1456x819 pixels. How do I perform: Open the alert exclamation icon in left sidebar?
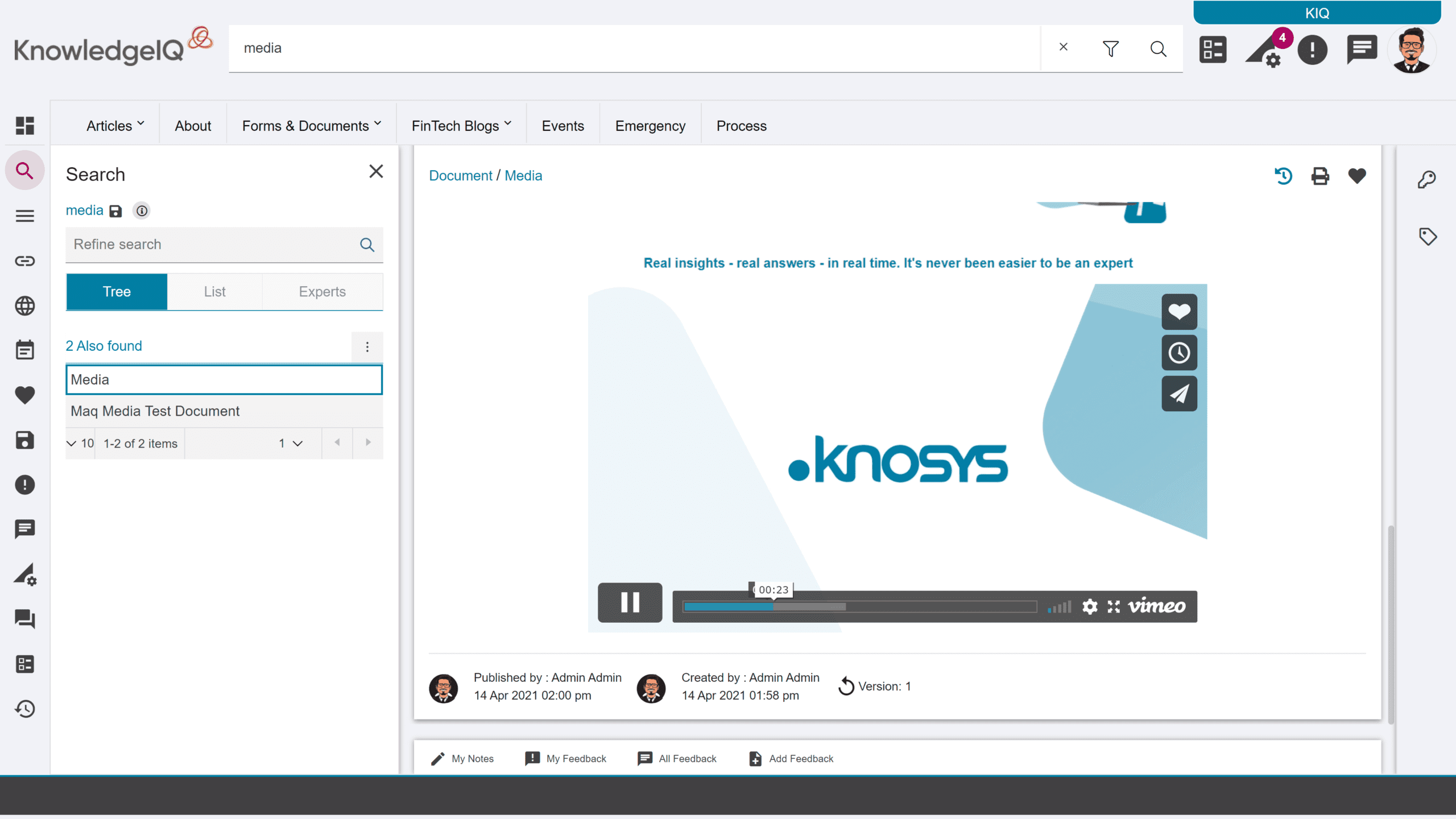pyautogui.click(x=24, y=485)
